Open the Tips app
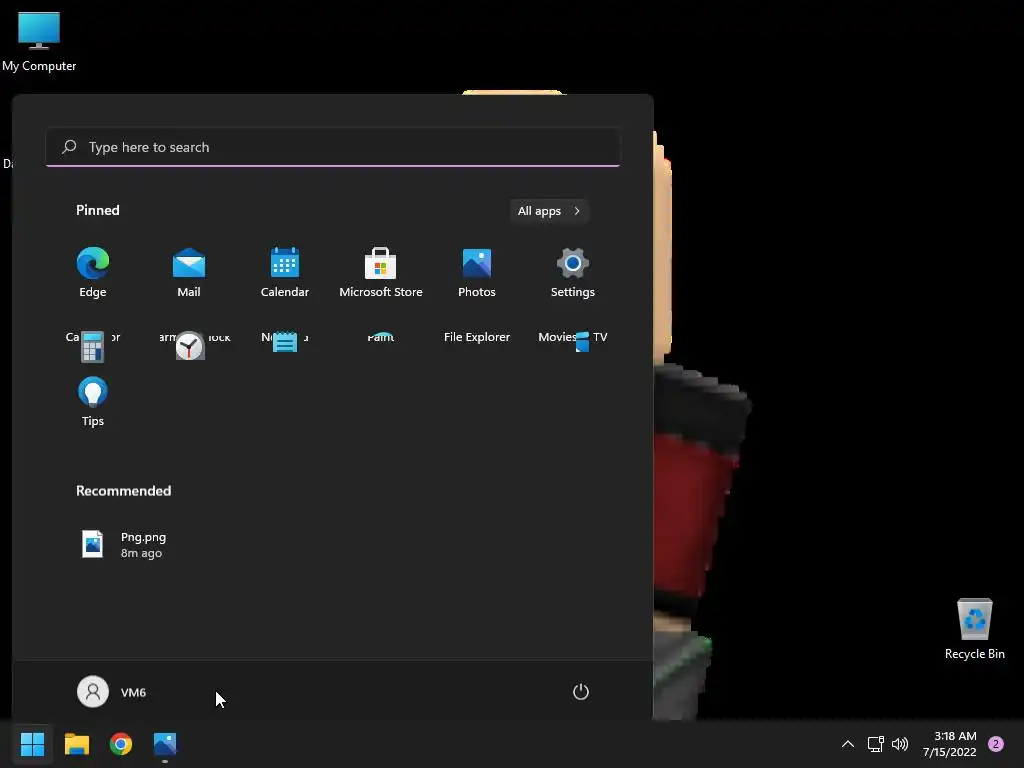The height and width of the screenshot is (768, 1024). (93, 402)
